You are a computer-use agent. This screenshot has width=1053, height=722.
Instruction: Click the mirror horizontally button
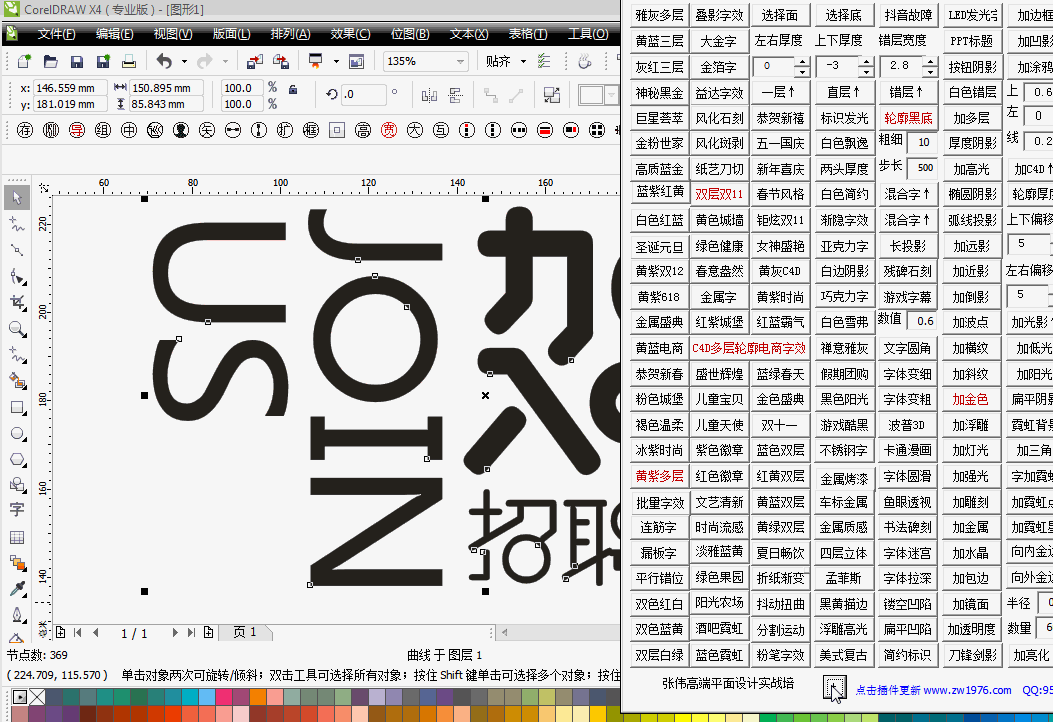coord(430,95)
